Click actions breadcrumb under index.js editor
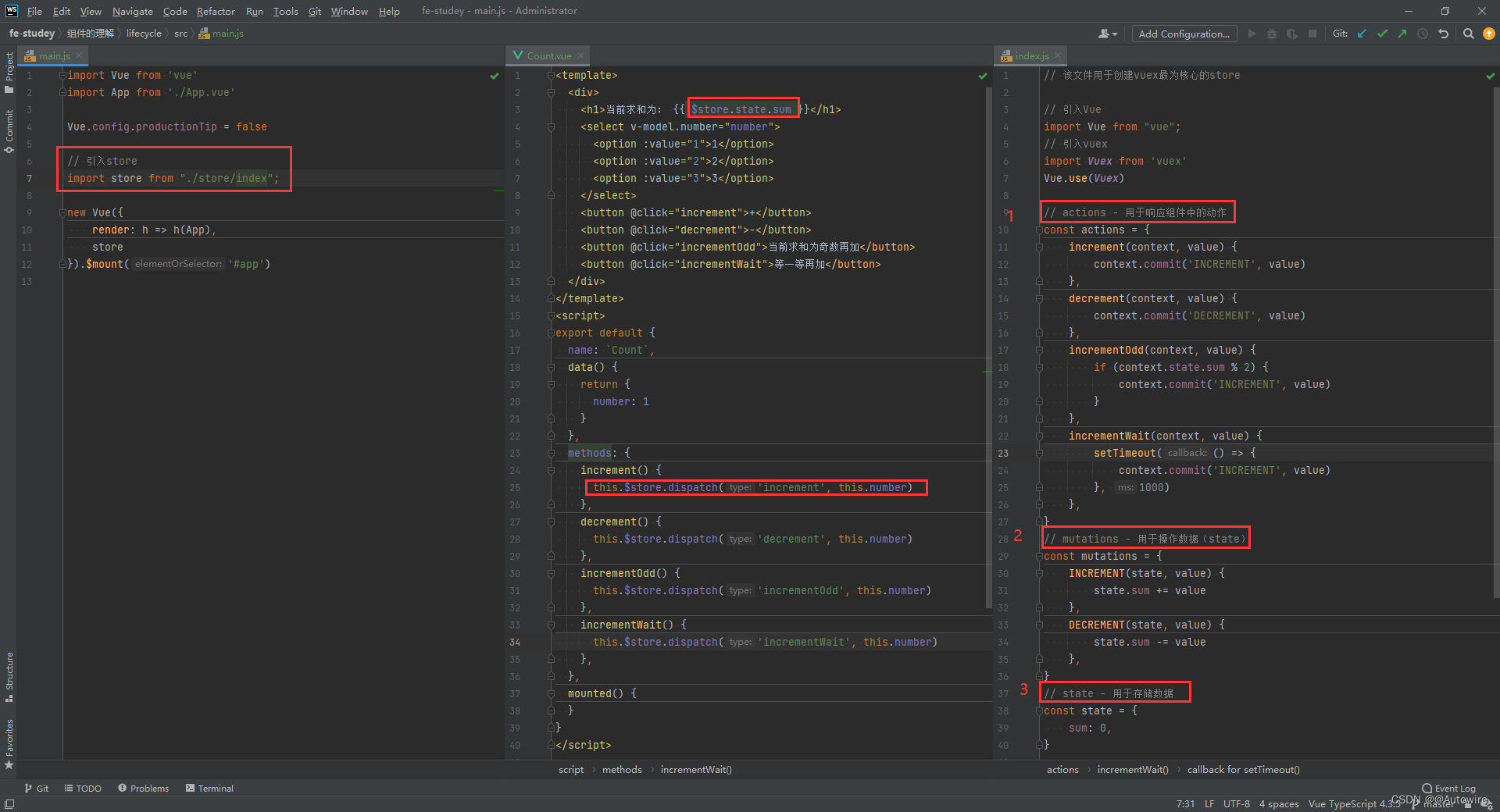Viewport: 1500px width, 812px height. pyautogui.click(x=1062, y=770)
